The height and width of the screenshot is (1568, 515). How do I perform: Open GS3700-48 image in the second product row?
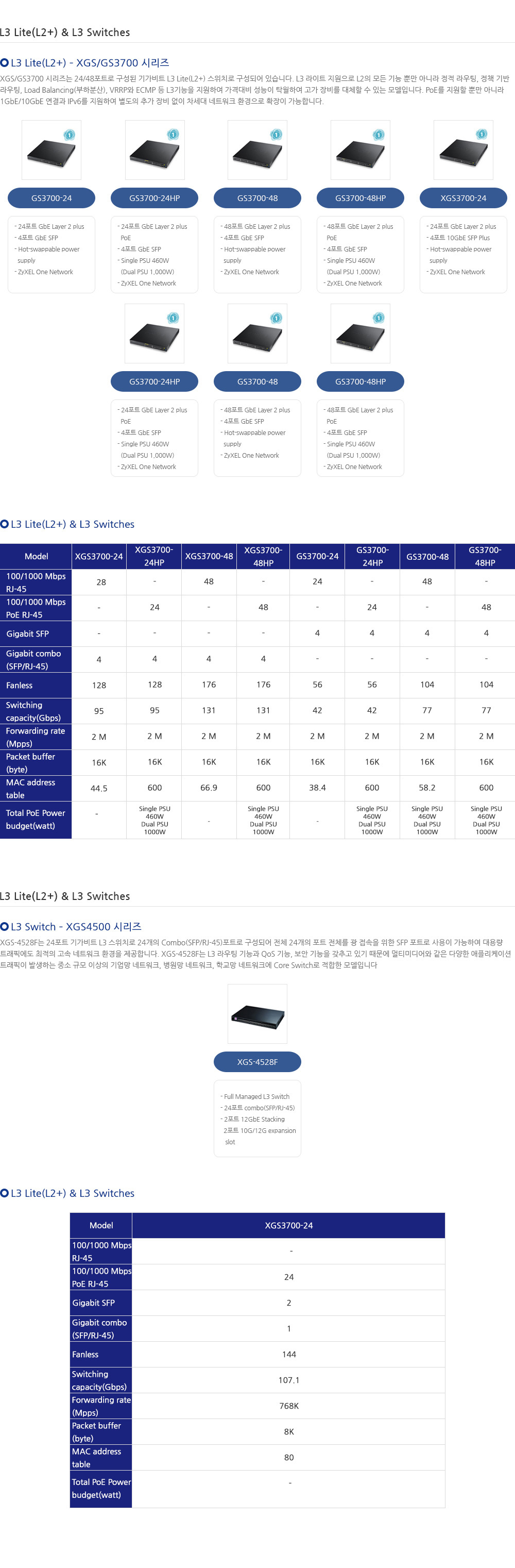(x=257, y=333)
